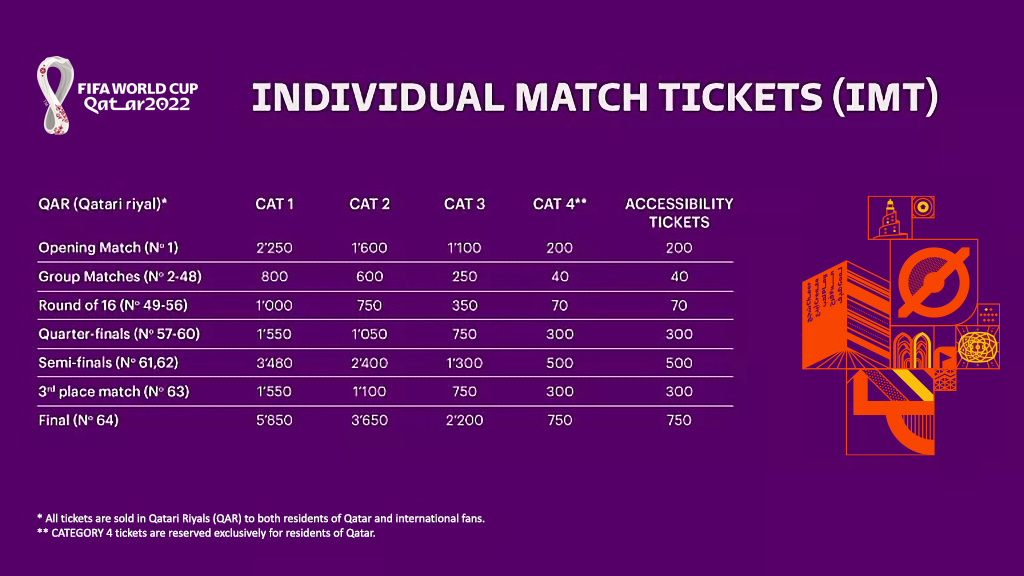The height and width of the screenshot is (576, 1024).
Task: Click the CAT 4** column header
Action: click(560, 204)
